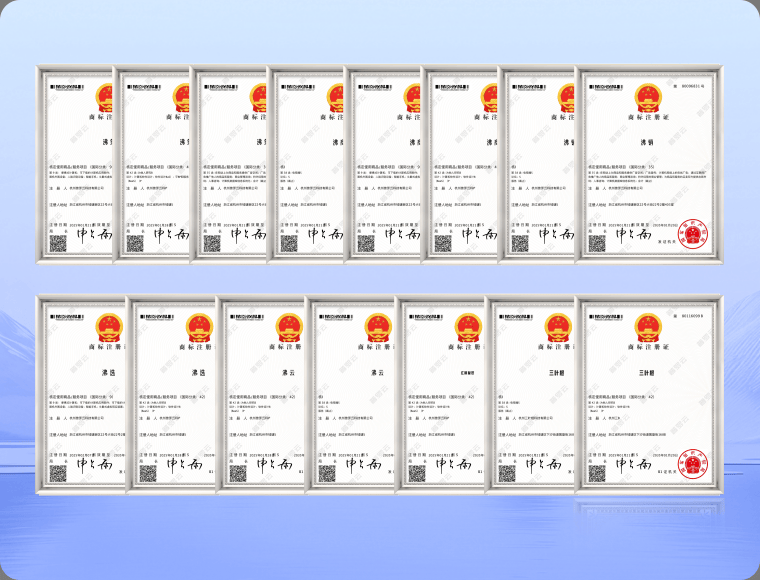Click national emblem on first bottom-row 沸选 certificate

(x=109, y=328)
